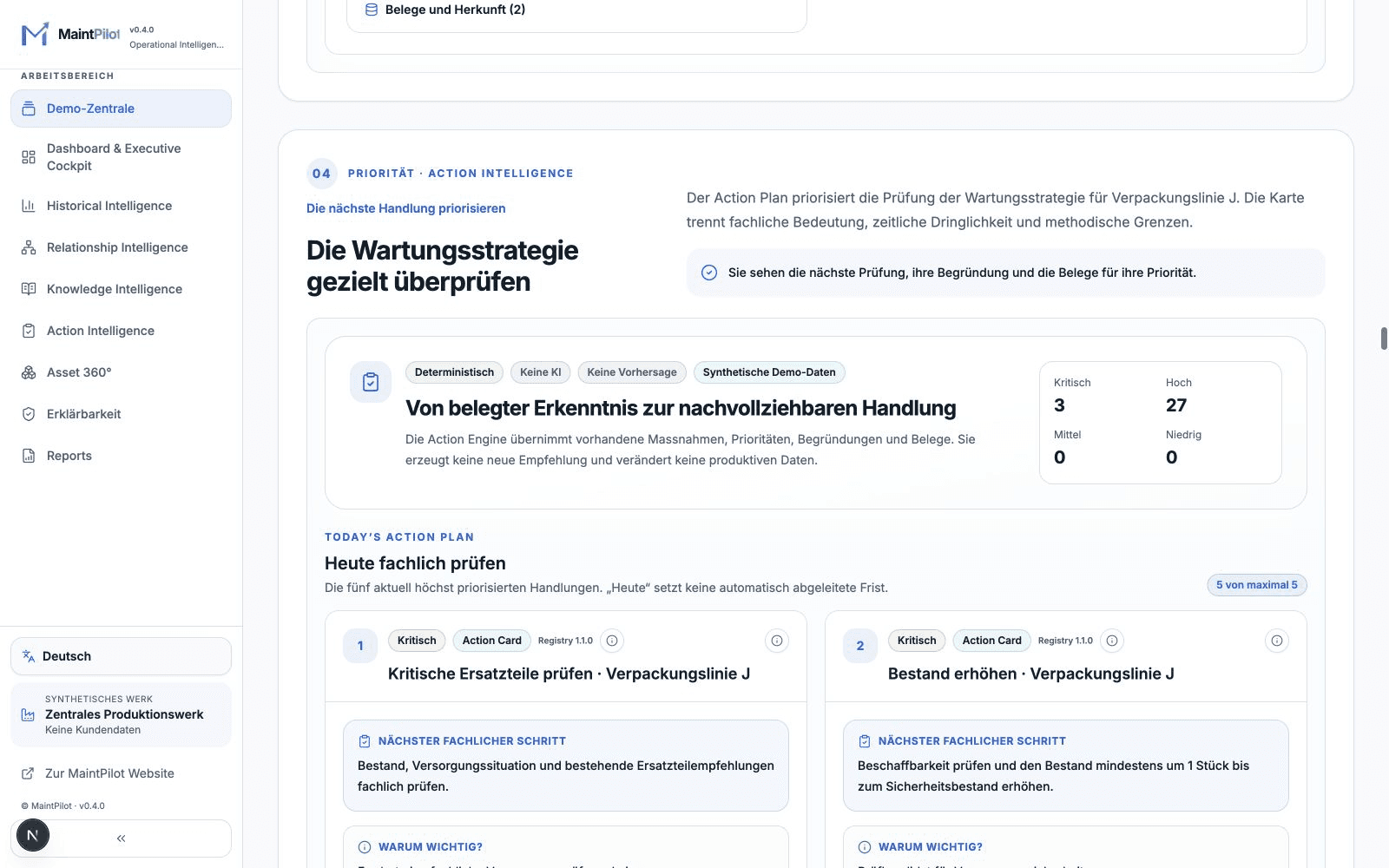Screen dimensions: 1389x868
Task: Click the Reports document icon
Action: (29, 456)
